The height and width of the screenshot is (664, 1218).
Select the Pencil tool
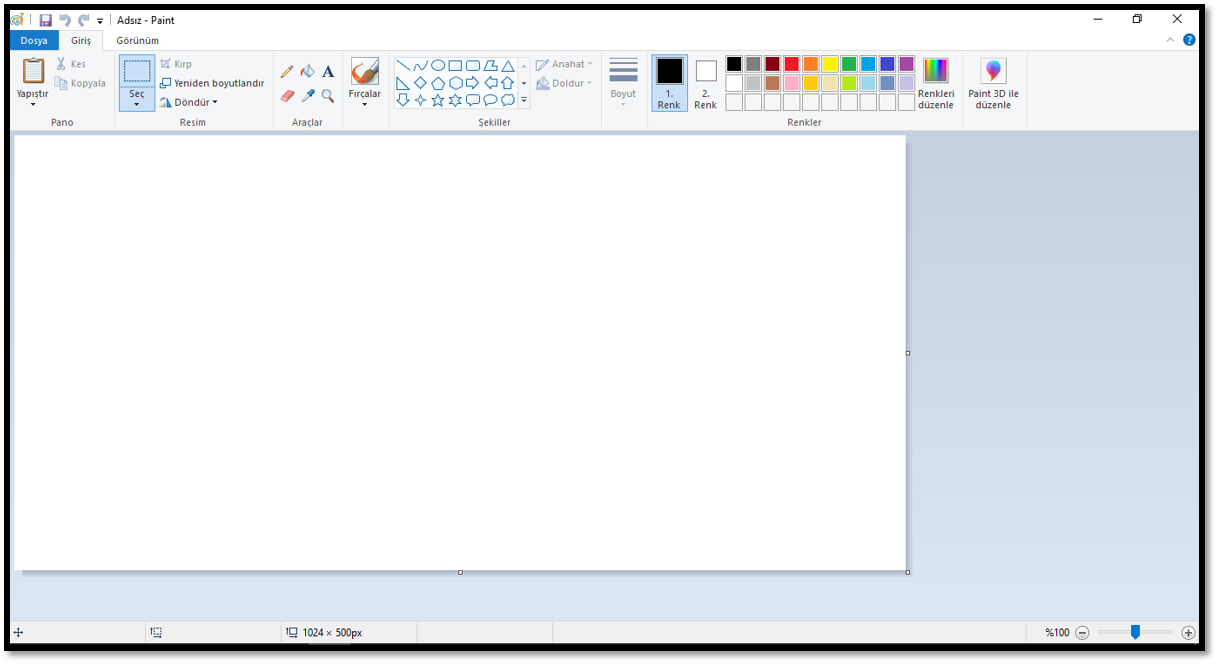[x=287, y=72]
